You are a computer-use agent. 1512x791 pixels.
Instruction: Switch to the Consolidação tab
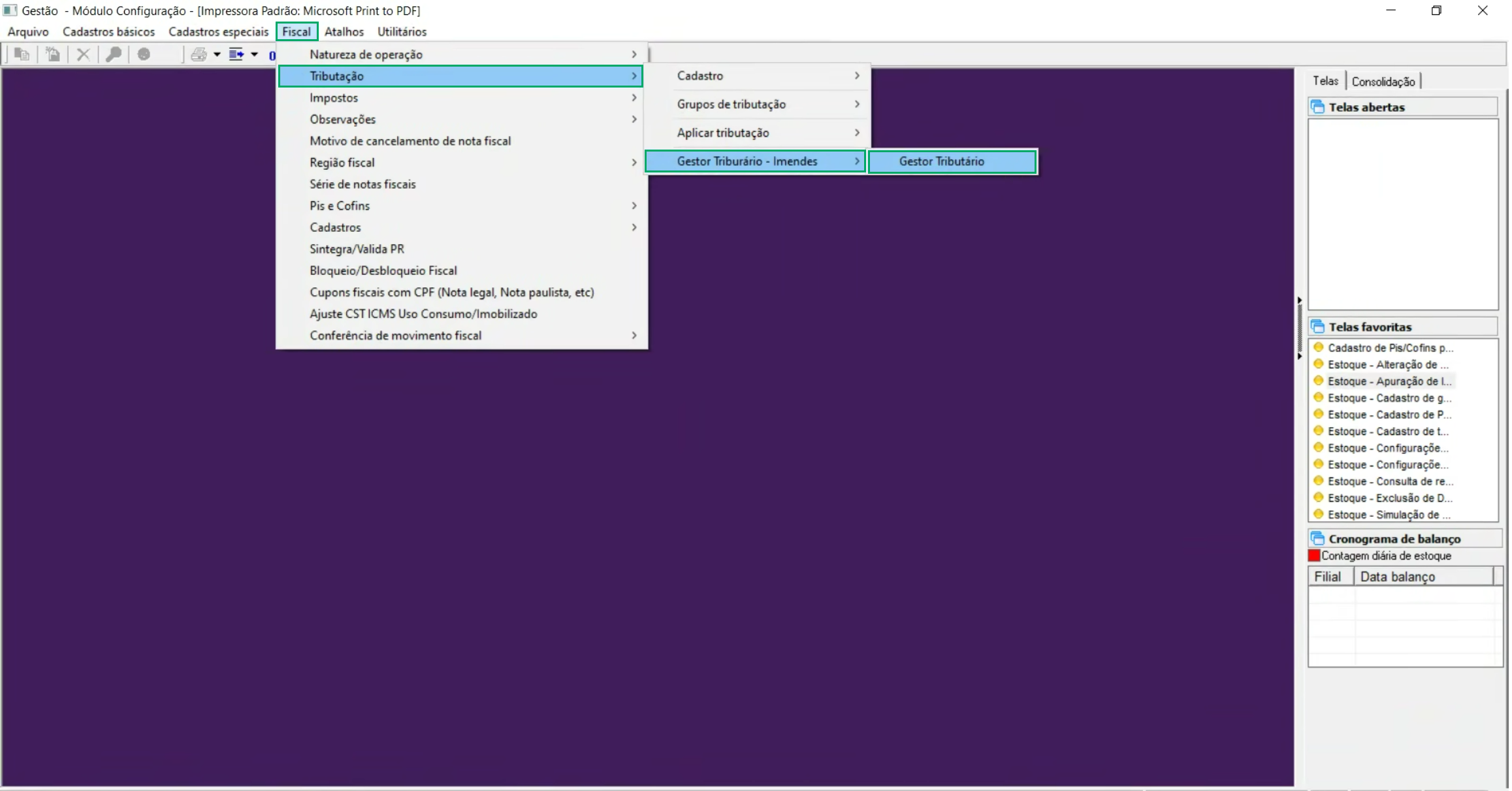coord(1383,82)
